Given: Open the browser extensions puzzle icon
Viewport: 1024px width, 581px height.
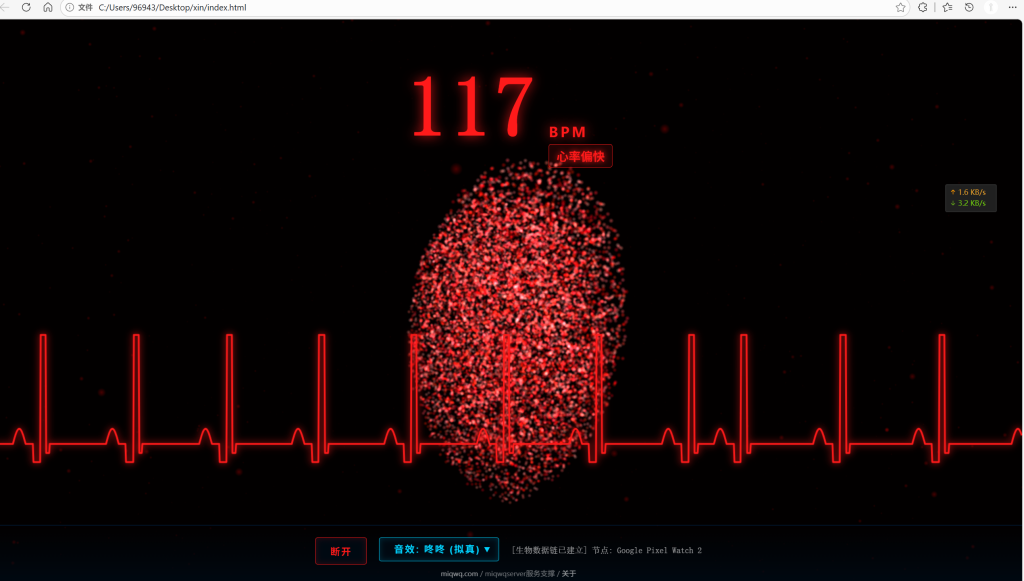Looking at the screenshot, I should pyautogui.click(x=923, y=7).
